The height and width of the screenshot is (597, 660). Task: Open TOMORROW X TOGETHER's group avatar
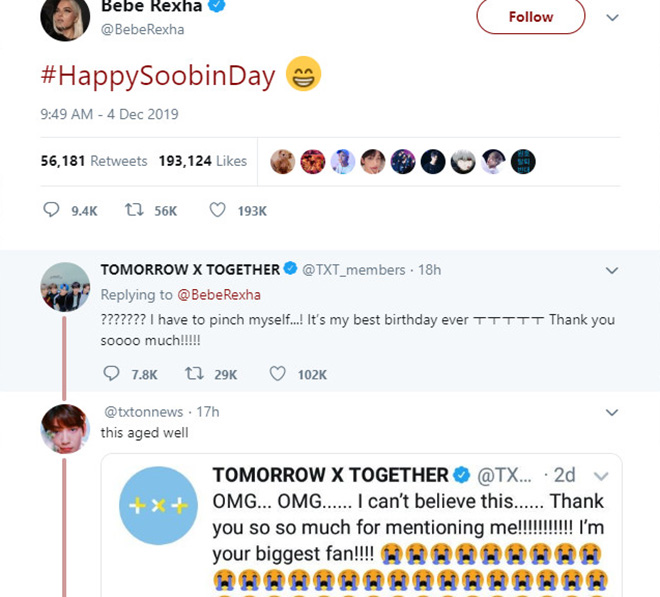(x=65, y=289)
